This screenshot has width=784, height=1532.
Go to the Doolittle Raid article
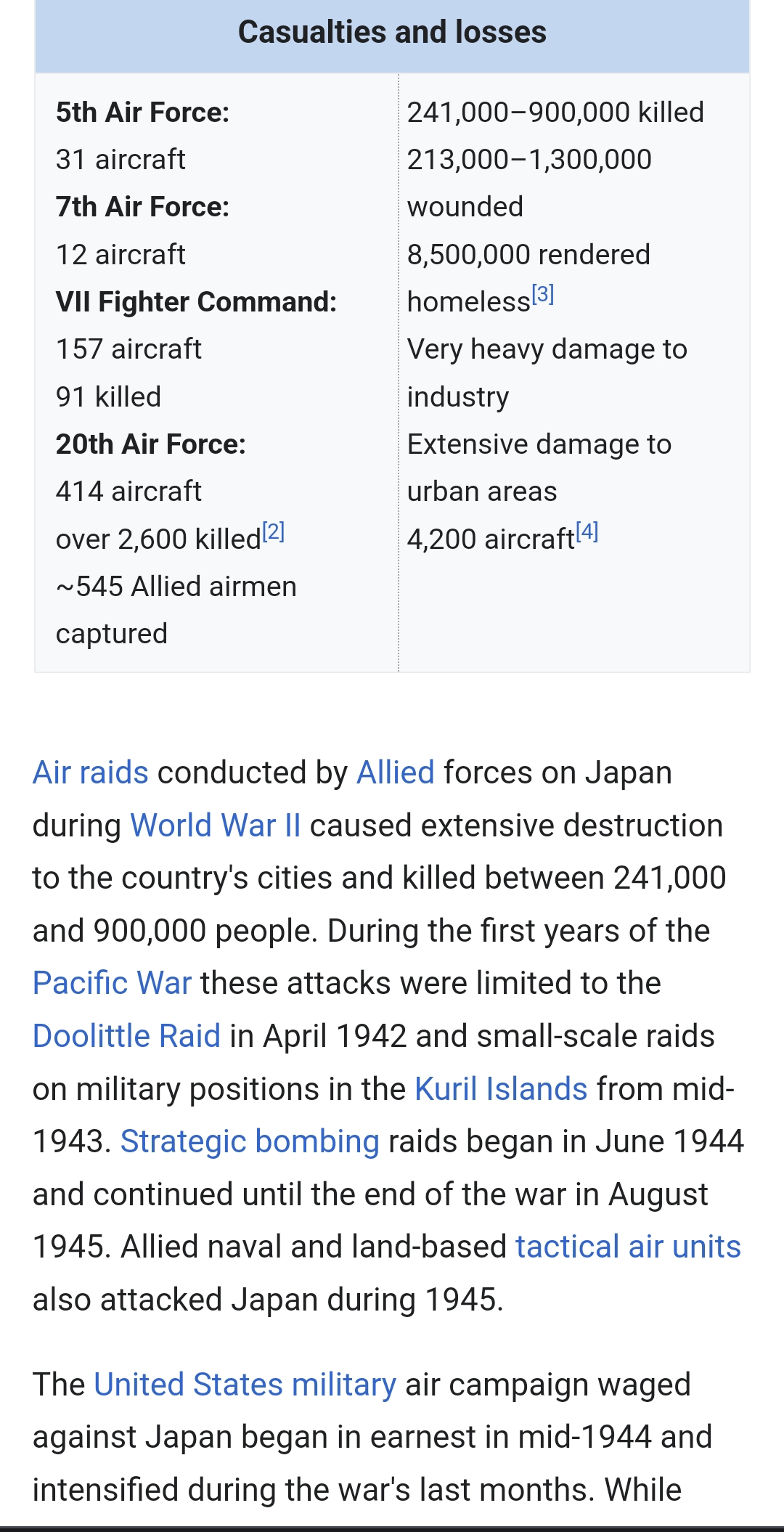point(126,1036)
